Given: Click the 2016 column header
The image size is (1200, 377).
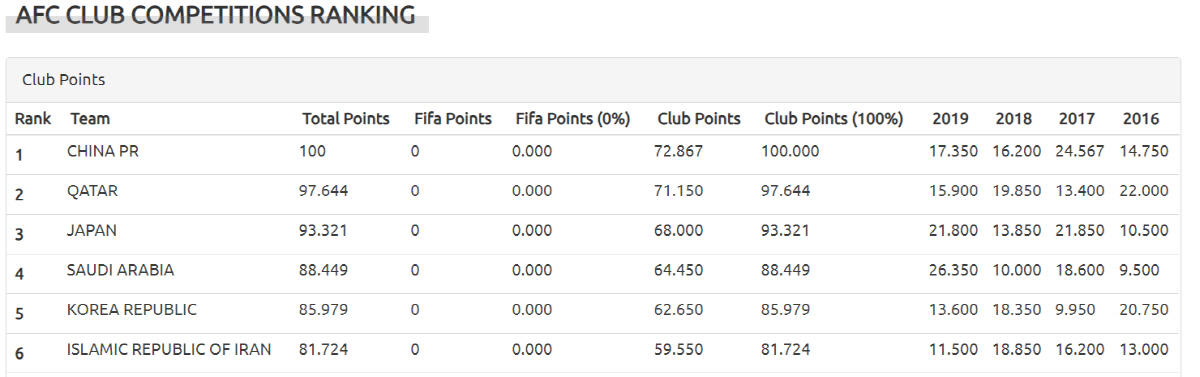Looking at the screenshot, I should point(1141,119).
